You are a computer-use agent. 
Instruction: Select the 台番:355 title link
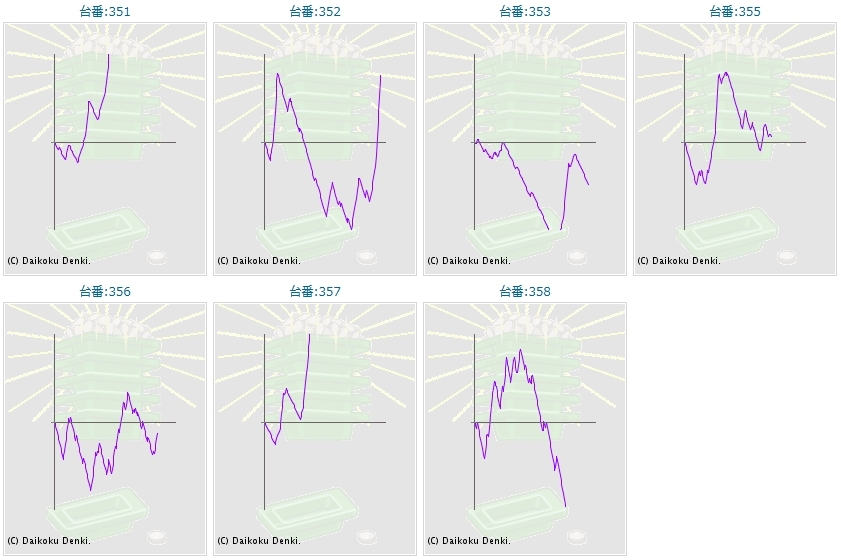[735, 12]
